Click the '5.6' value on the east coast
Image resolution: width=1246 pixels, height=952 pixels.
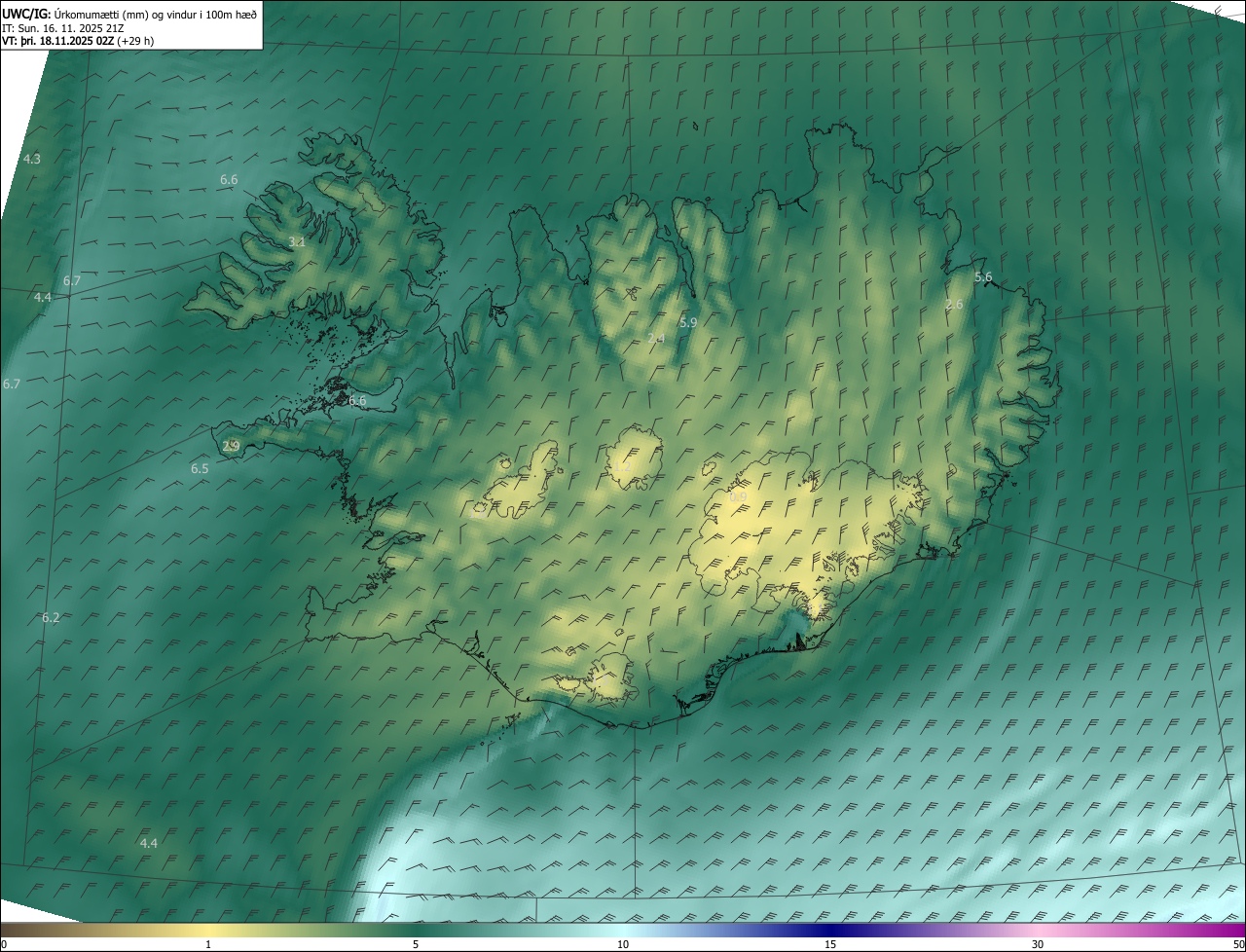coord(983,277)
